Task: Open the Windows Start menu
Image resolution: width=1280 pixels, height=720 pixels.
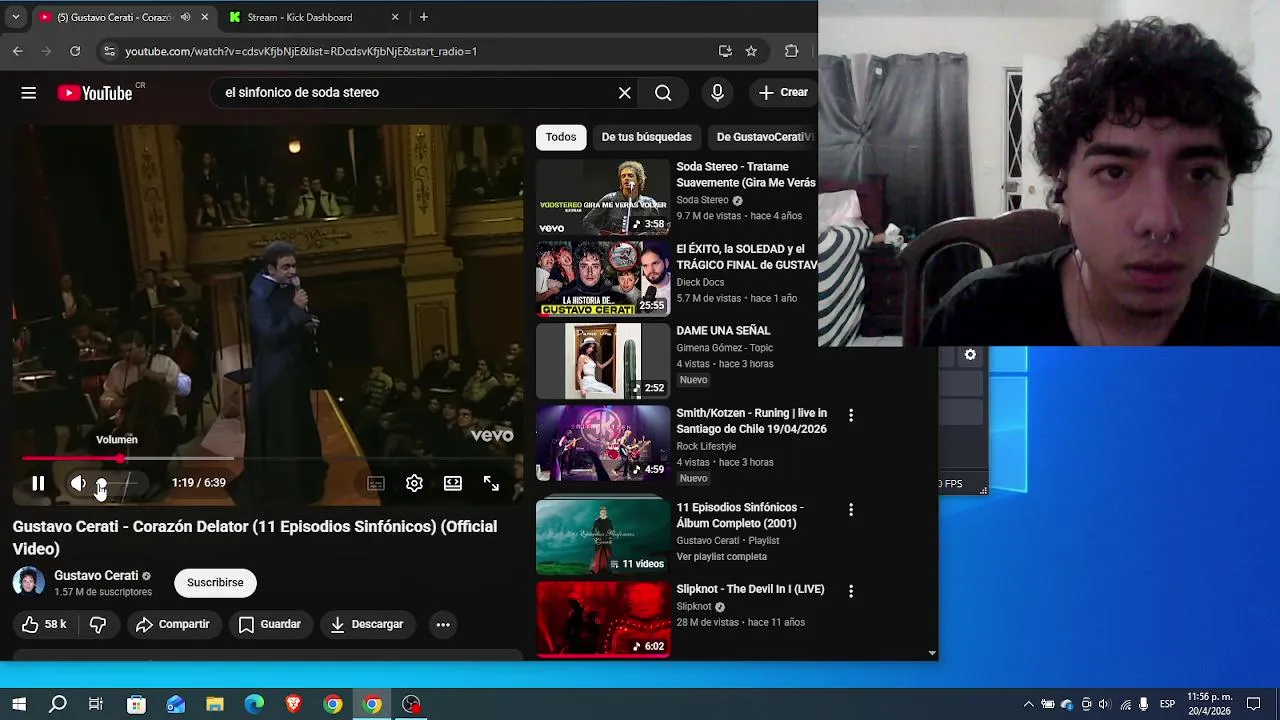Action: pyautogui.click(x=19, y=705)
